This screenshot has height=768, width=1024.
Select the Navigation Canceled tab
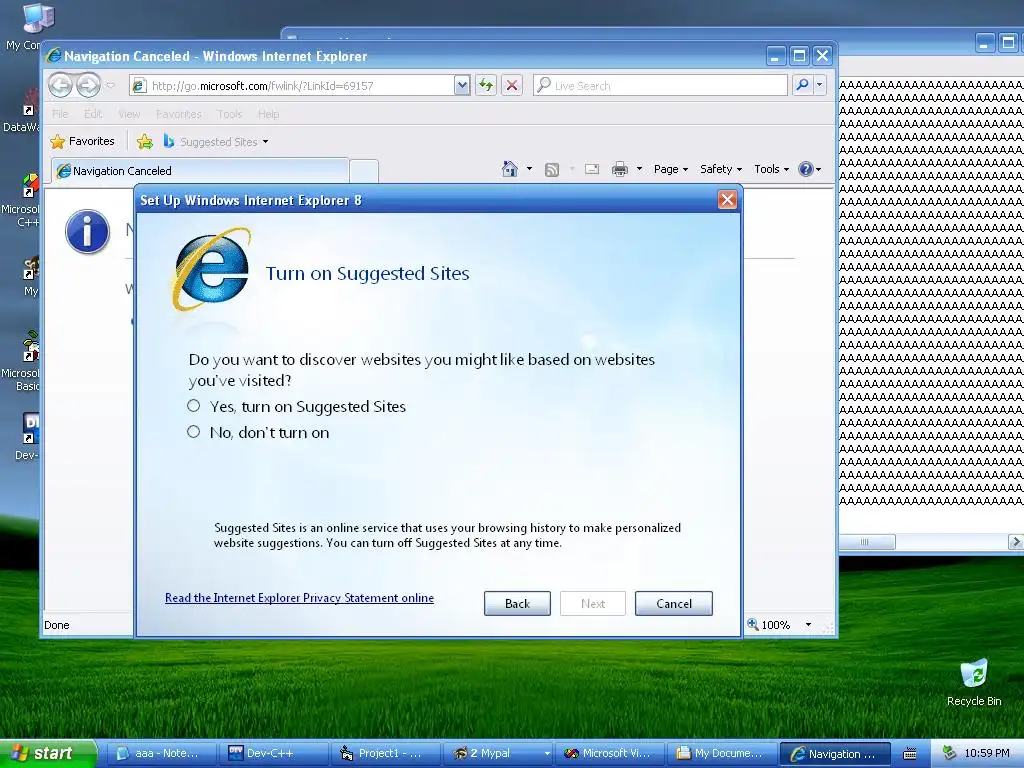tap(200, 171)
